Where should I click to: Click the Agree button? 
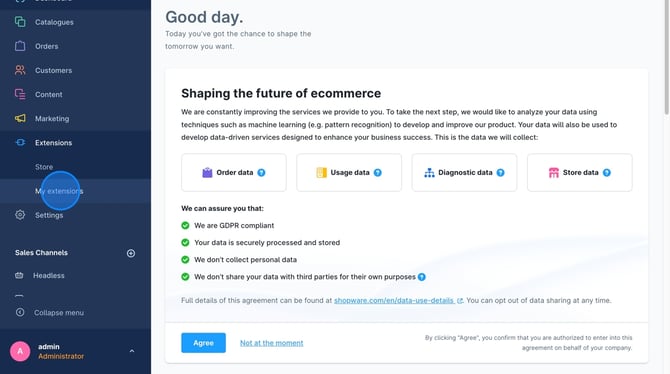[203, 343]
